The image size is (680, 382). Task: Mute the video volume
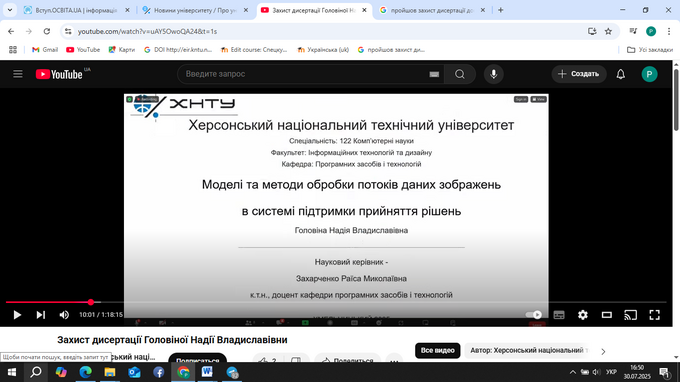(64, 315)
